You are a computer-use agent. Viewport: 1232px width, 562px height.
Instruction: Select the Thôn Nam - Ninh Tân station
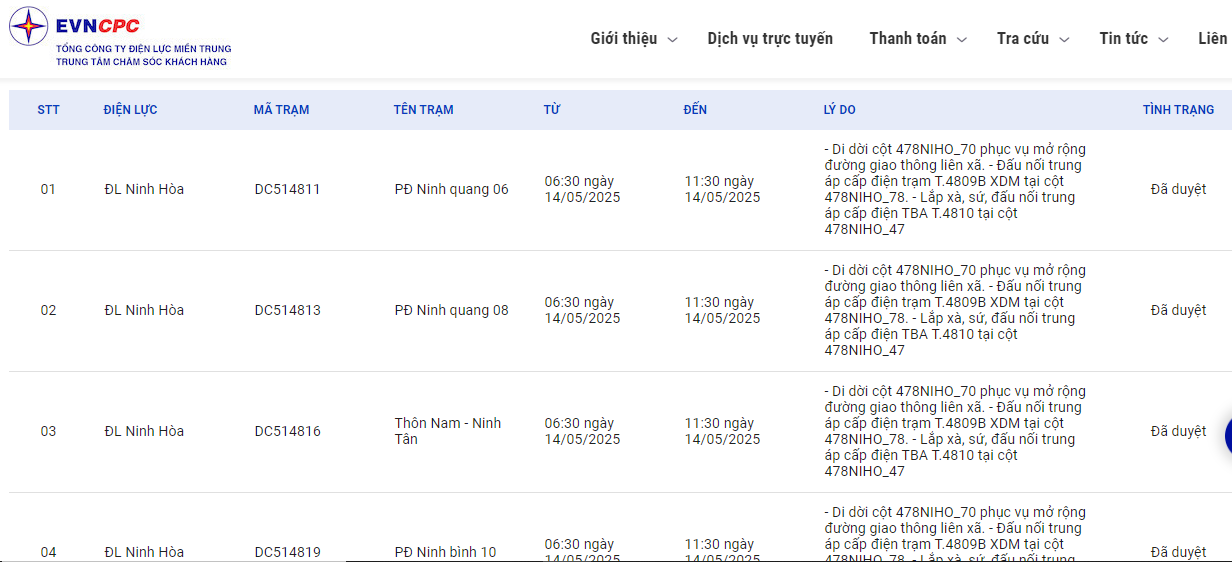point(447,431)
